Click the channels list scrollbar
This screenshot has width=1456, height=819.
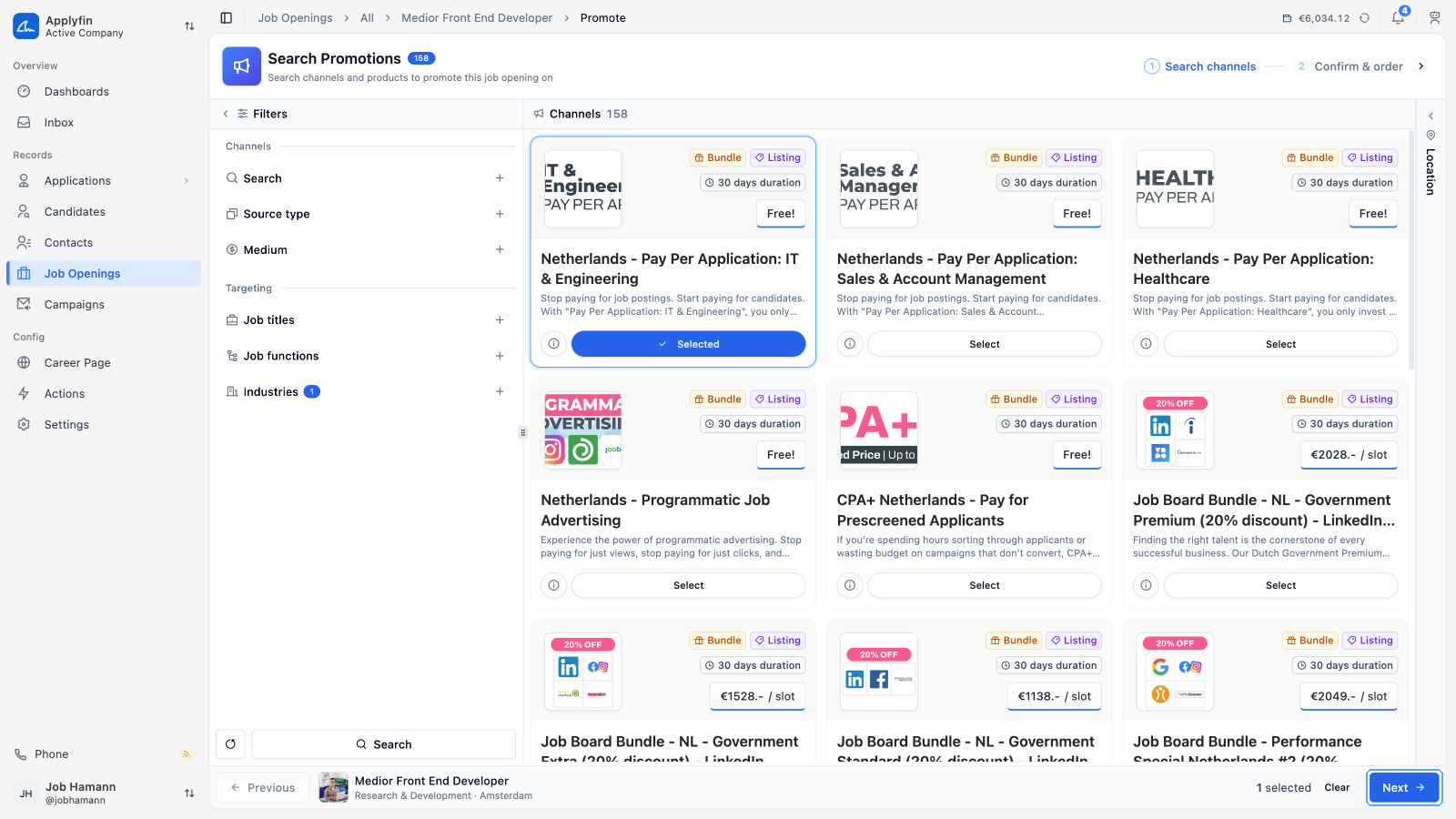[1411, 250]
